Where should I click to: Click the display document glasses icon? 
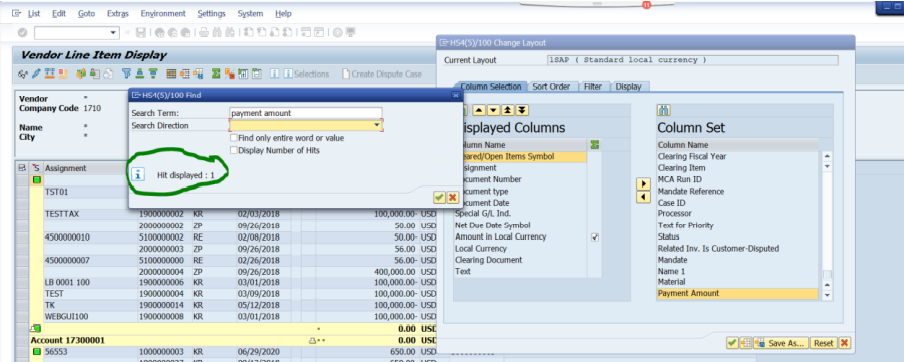24,74
